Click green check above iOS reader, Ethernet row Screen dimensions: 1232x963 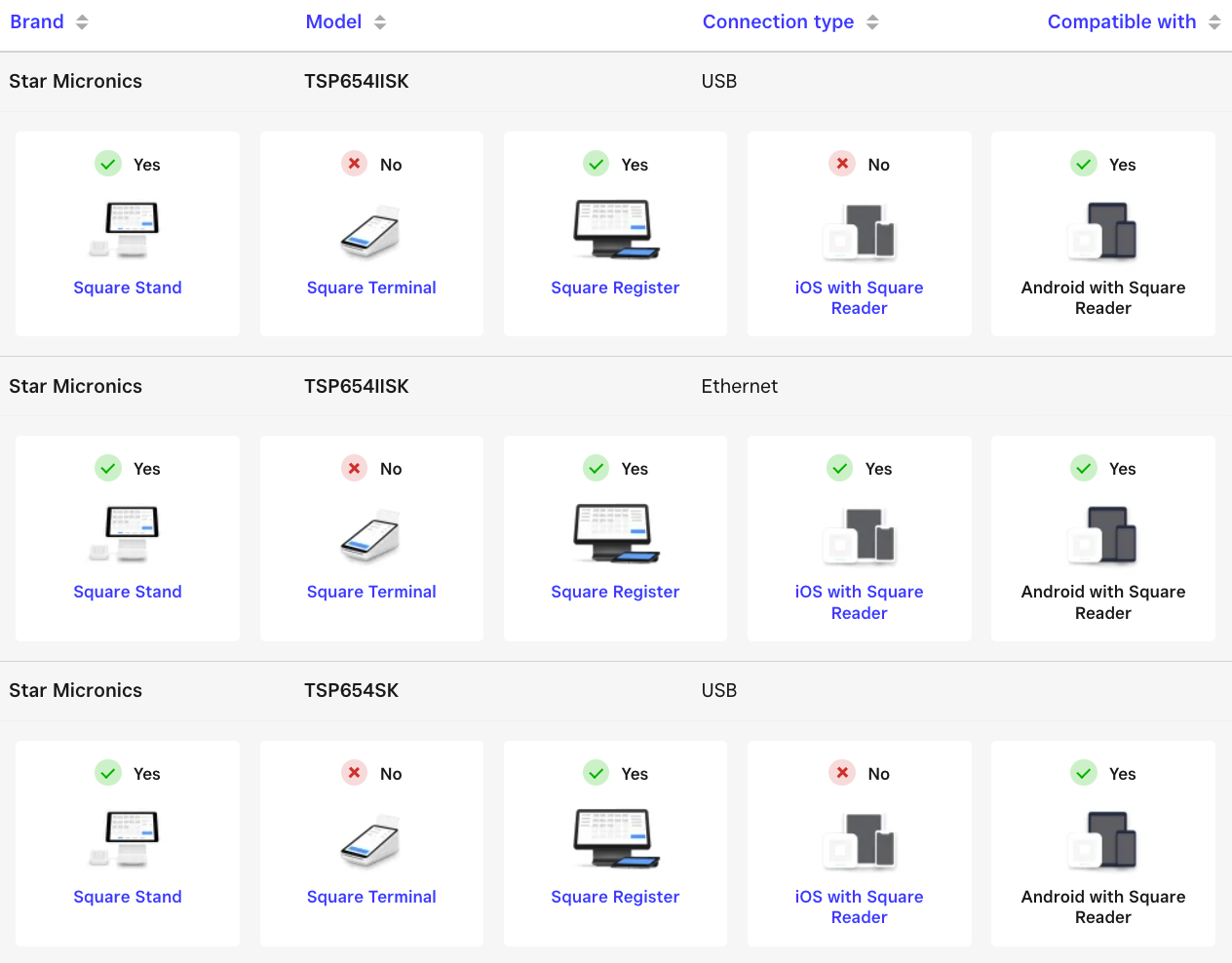[840, 468]
